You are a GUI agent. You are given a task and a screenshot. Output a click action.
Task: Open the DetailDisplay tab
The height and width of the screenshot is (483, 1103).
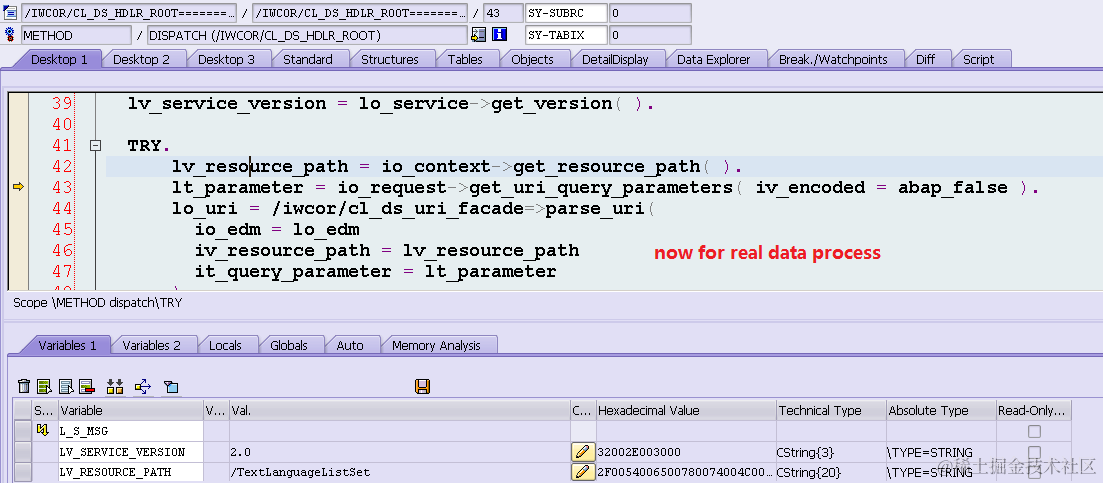coord(615,60)
